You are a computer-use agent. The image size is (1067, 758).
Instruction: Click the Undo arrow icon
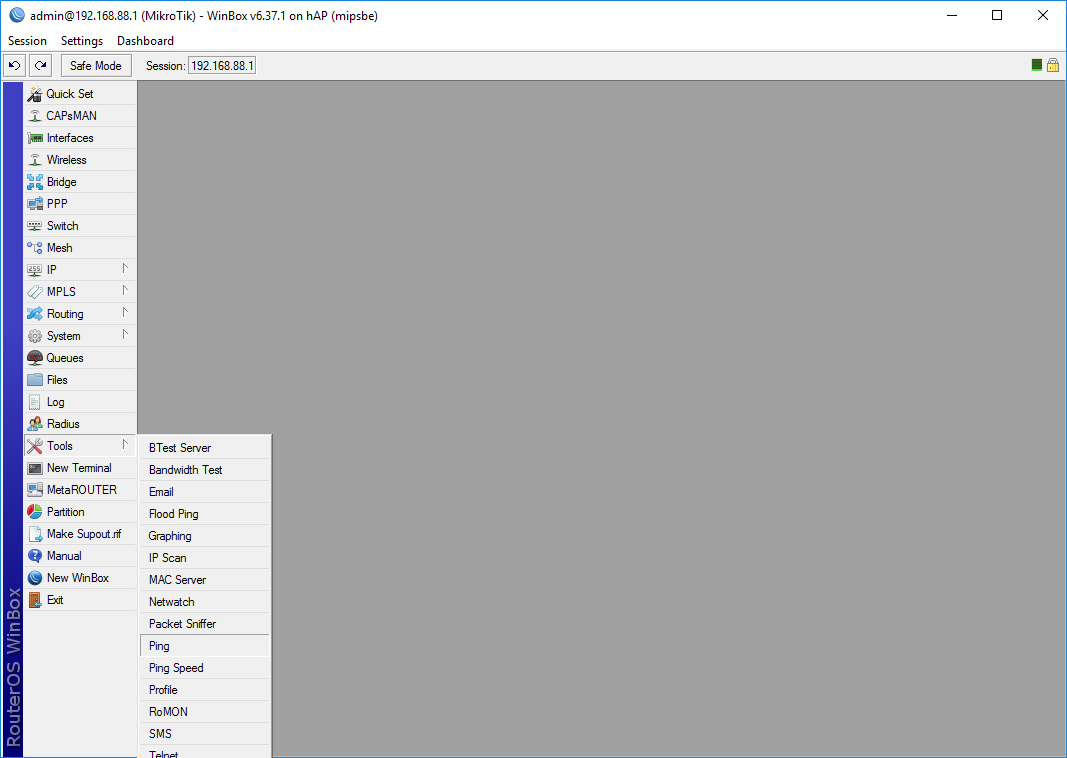(x=14, y=65)
